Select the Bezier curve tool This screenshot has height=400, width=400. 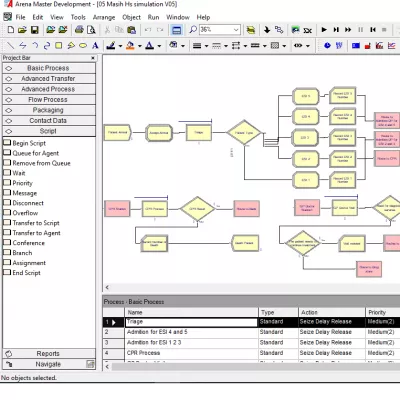[x=47, y=45]
